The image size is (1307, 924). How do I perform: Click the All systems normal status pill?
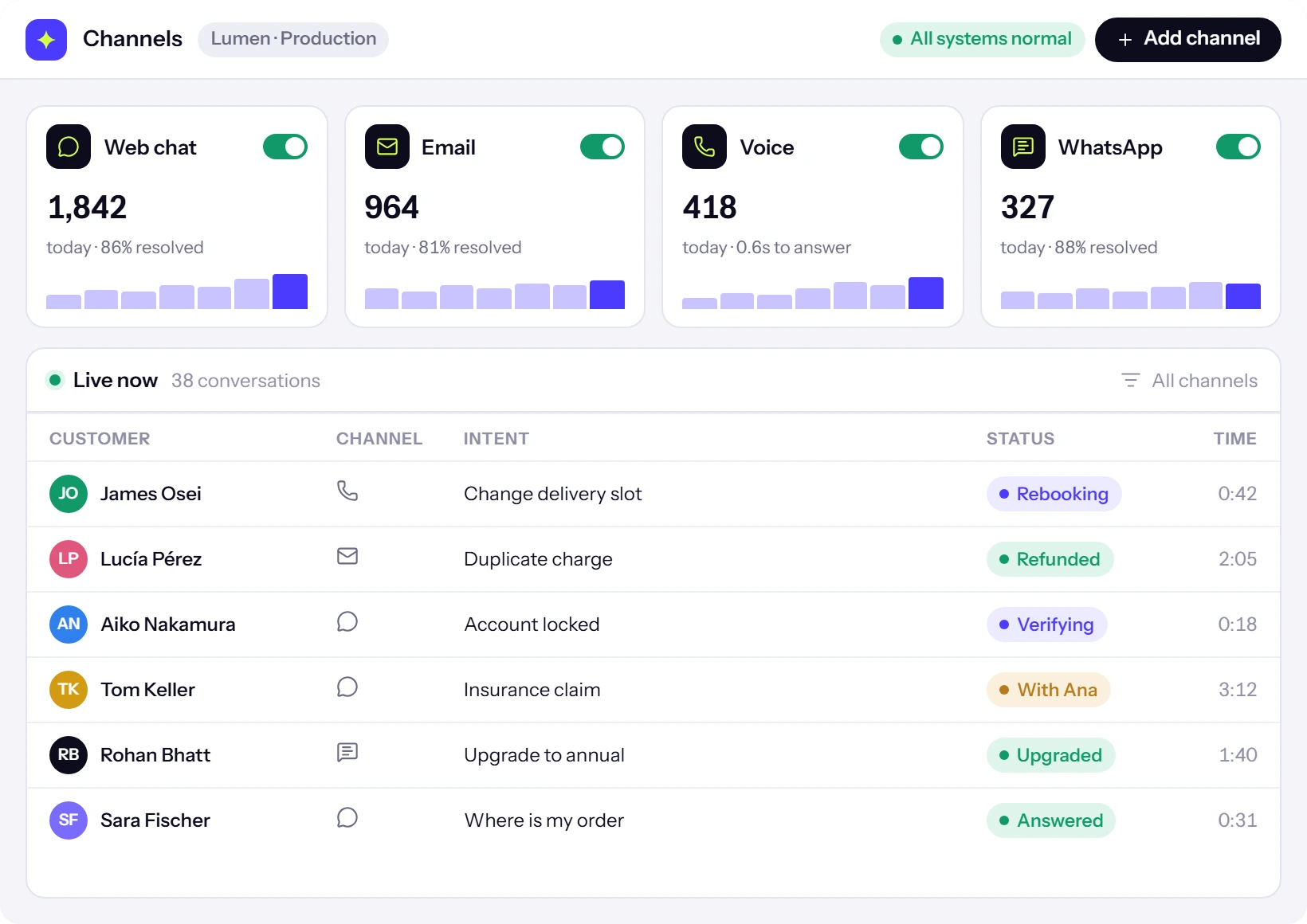tap(982, 39)
